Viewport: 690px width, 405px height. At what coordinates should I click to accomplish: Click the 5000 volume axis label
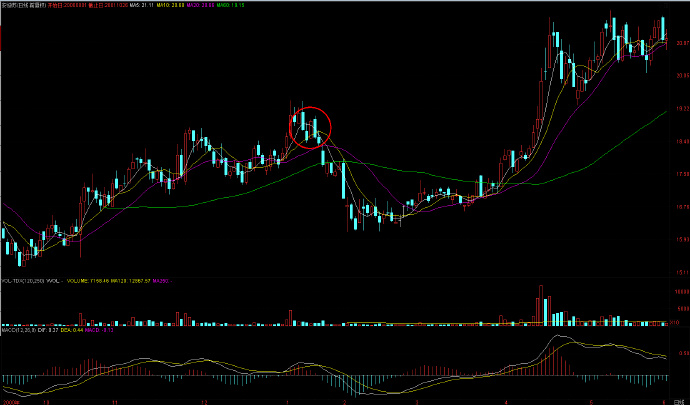683,309
